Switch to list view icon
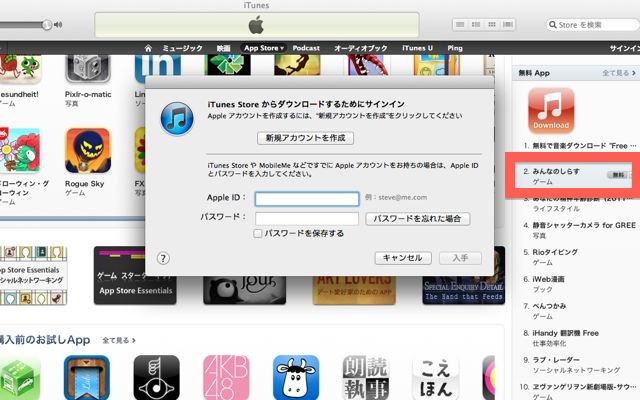 [x=460, y=25]
